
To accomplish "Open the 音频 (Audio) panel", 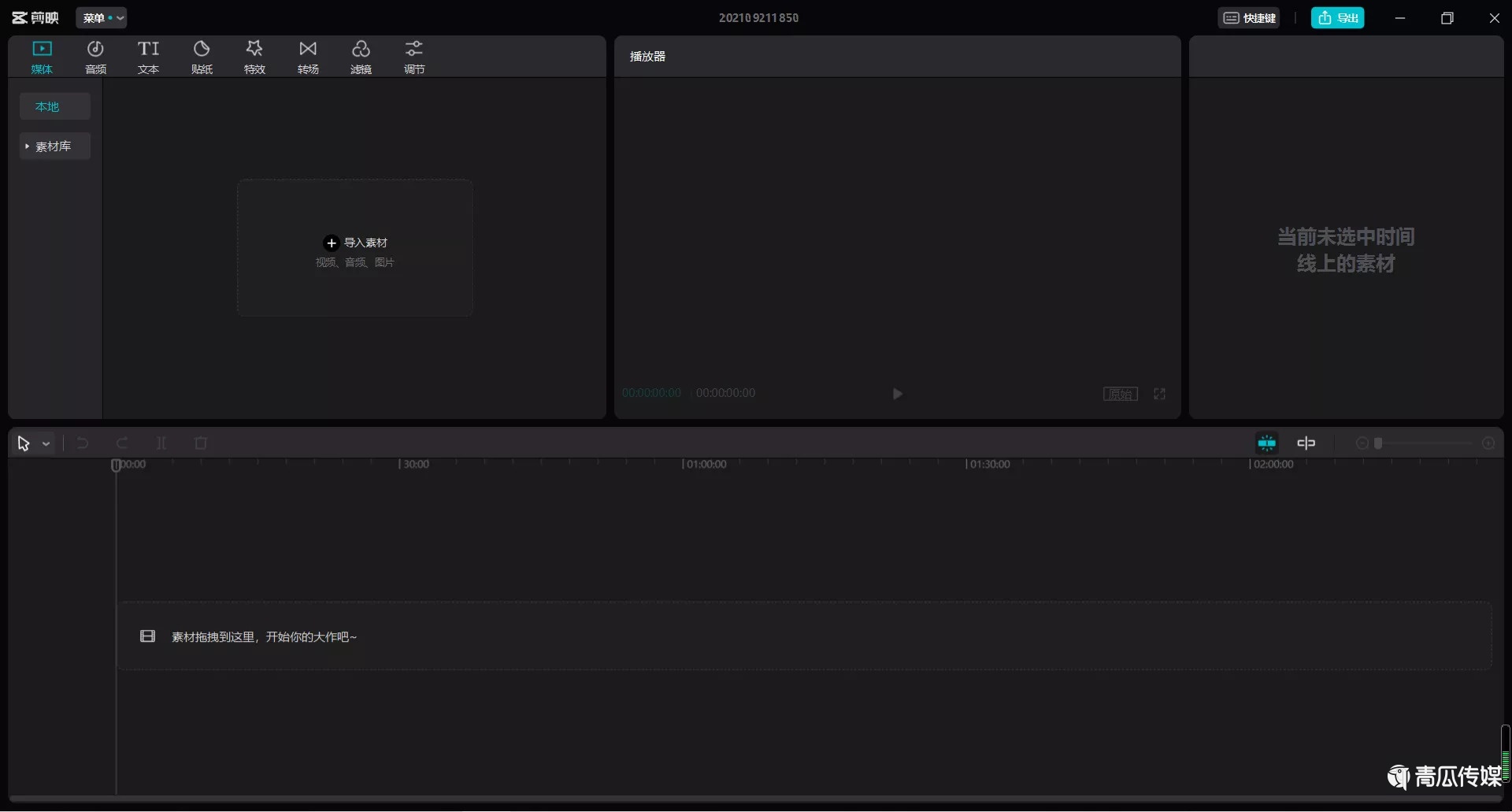I will (x=95, y=57).
